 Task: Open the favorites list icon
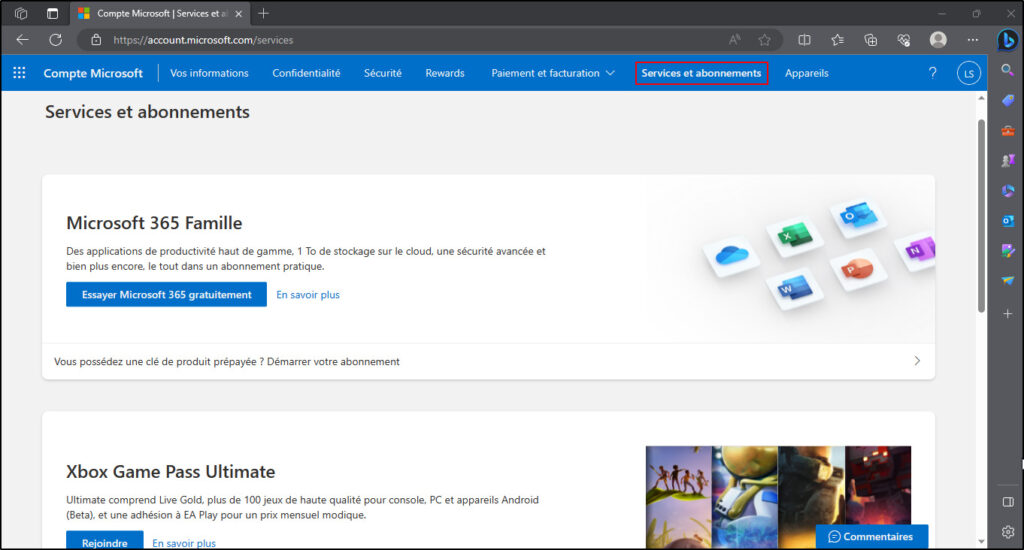(838, 40)
